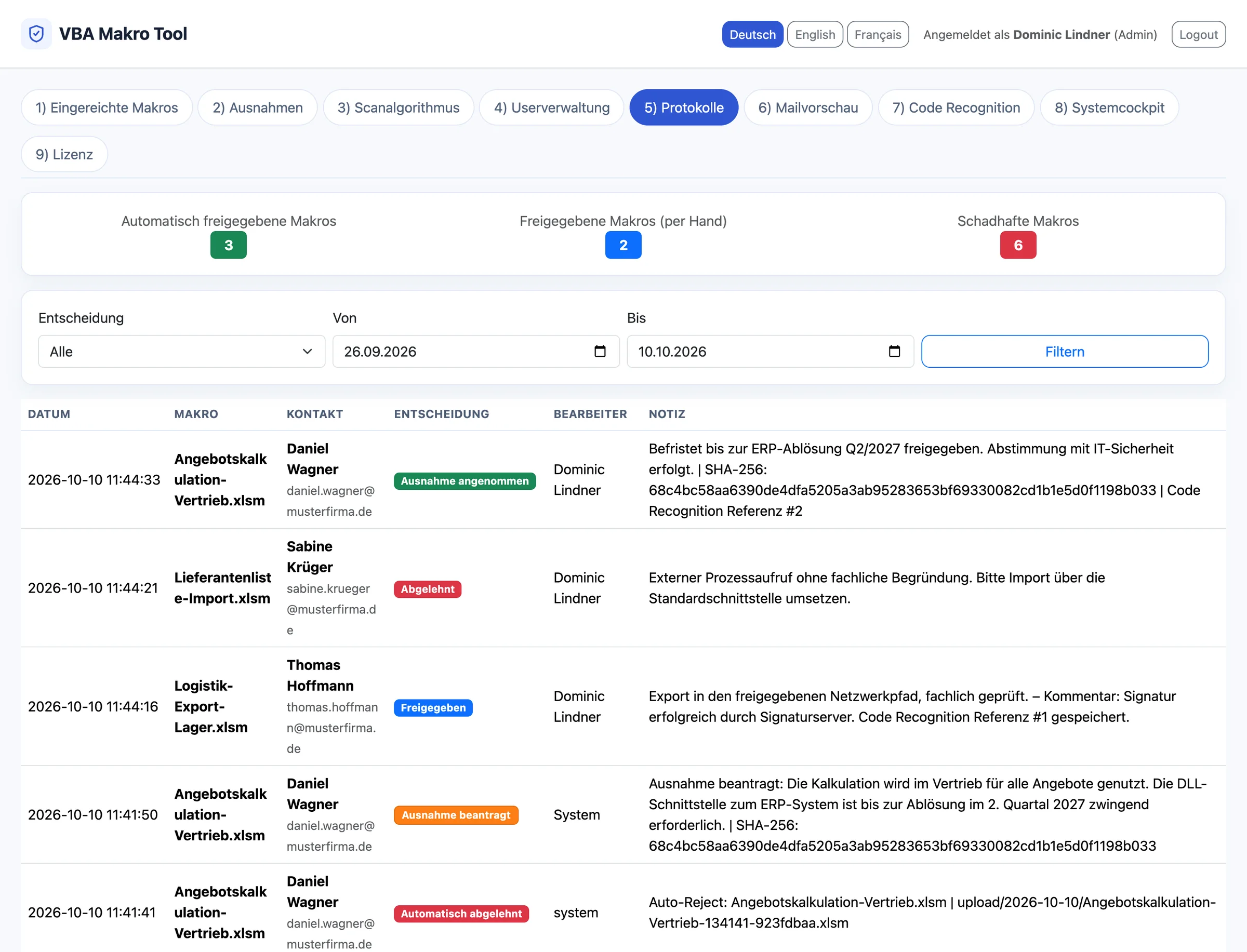Open the Eingereichte Makros tab
The width and height of the screenshot is (1247, 952).
coord(107,108)
